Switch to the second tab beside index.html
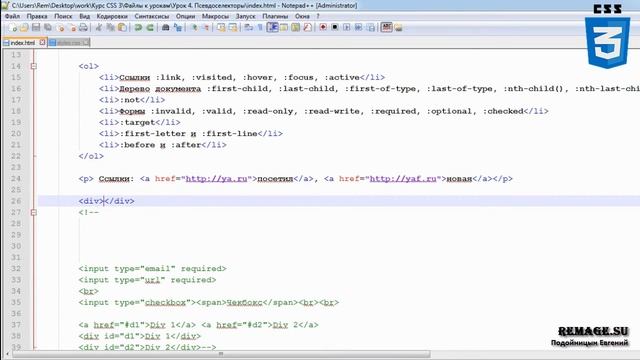 69,42
